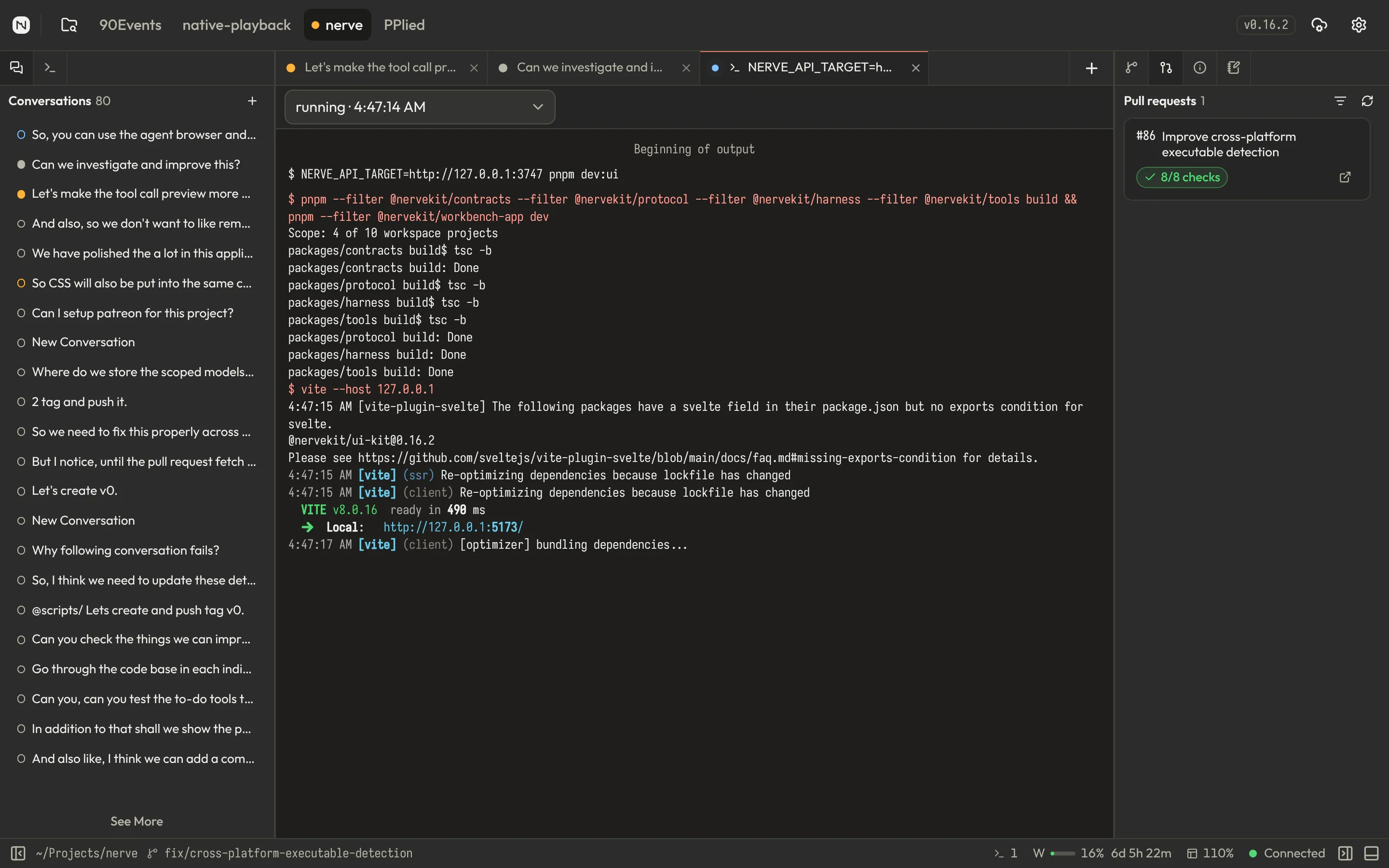Click the usage progress bar showing 16%
The width and height of the screenshot is (1389, 868).
pyautogui.click(x=1062, y=853)
